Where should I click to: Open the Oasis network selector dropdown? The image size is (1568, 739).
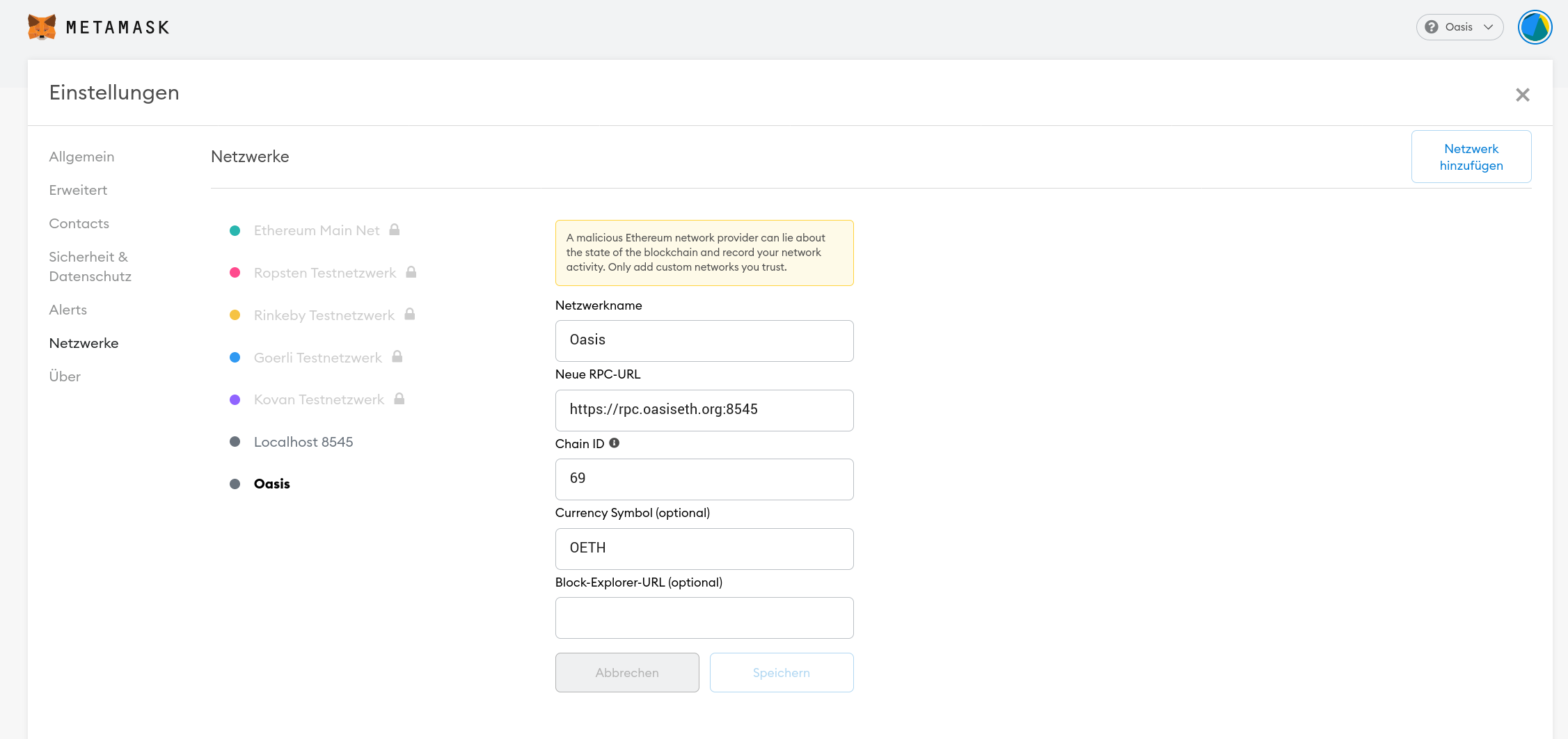tap(1459, 27)
